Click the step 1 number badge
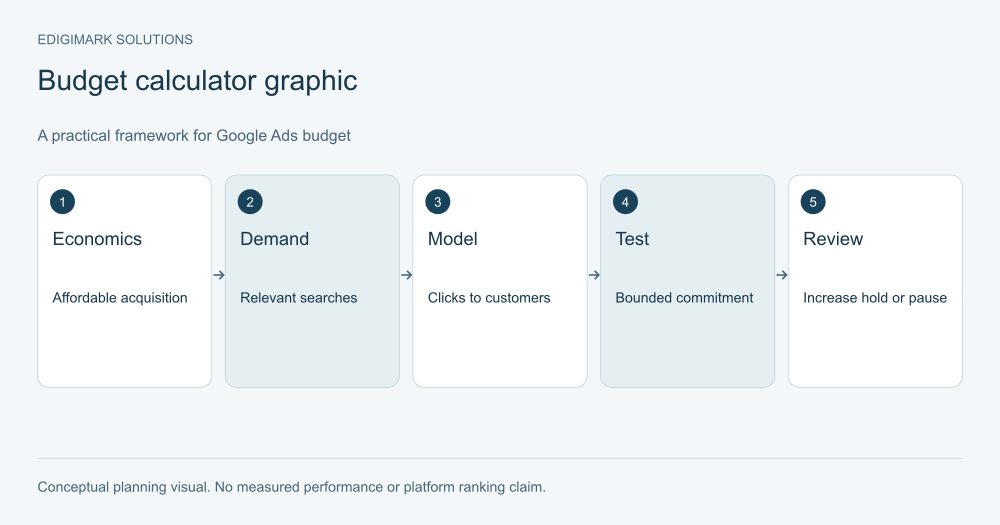The height and width of the screenshot is (525, 1000). click(62, 202)
